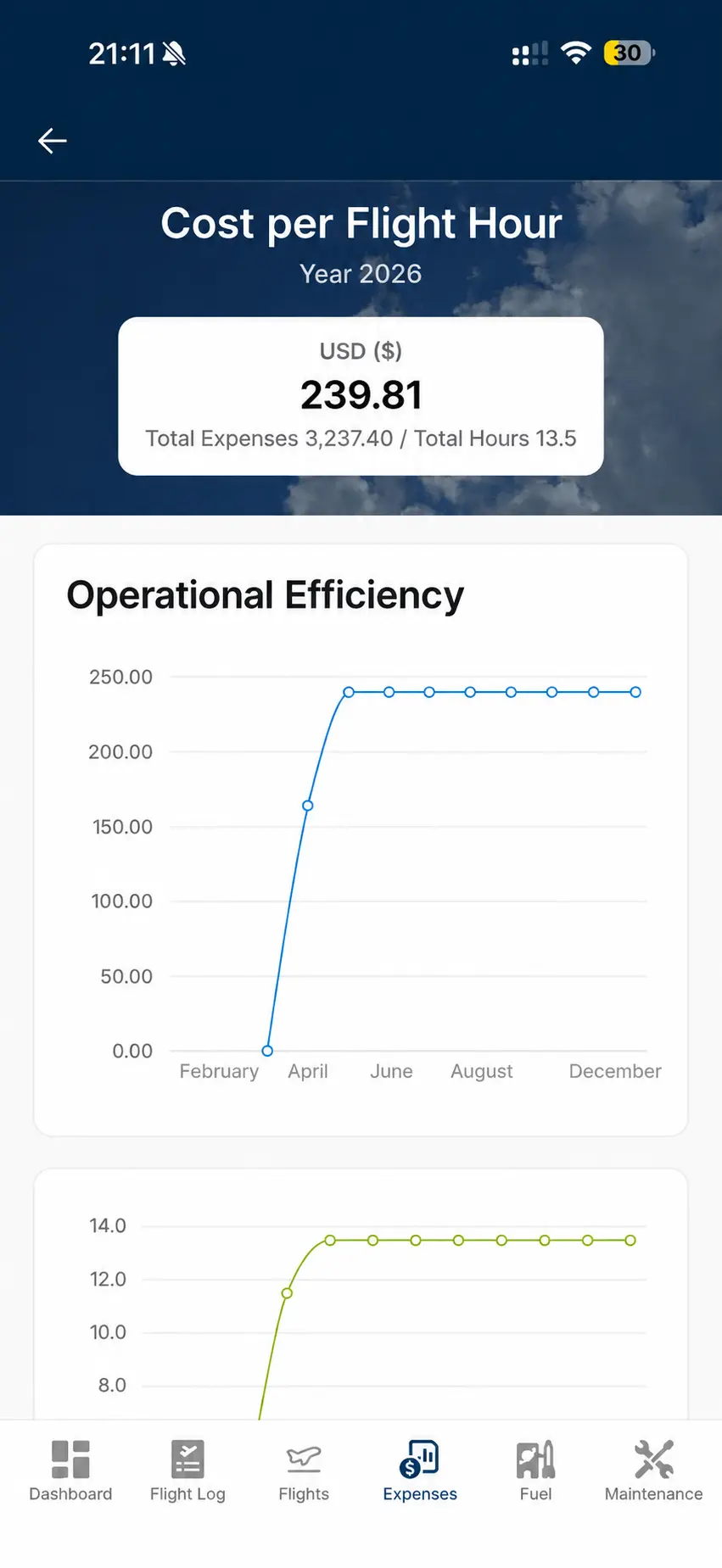Image resolution: width=722 pixels, height=1568 pixels.
Task: Tap the Year 2026 subtitle
Action: 361,274
